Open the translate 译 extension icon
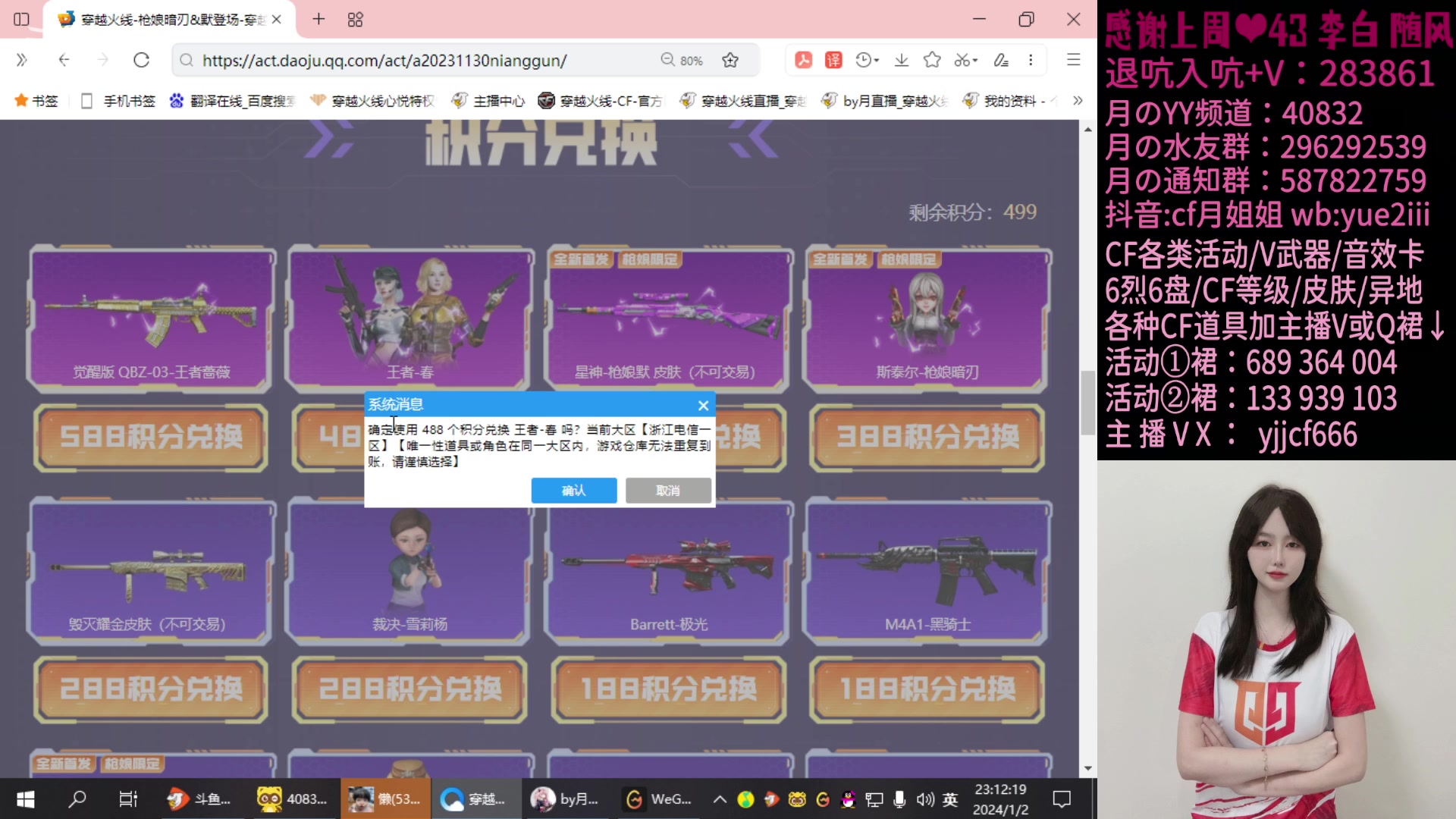The width and height of the screenshot is (1456, 819). tap(833, 60)
